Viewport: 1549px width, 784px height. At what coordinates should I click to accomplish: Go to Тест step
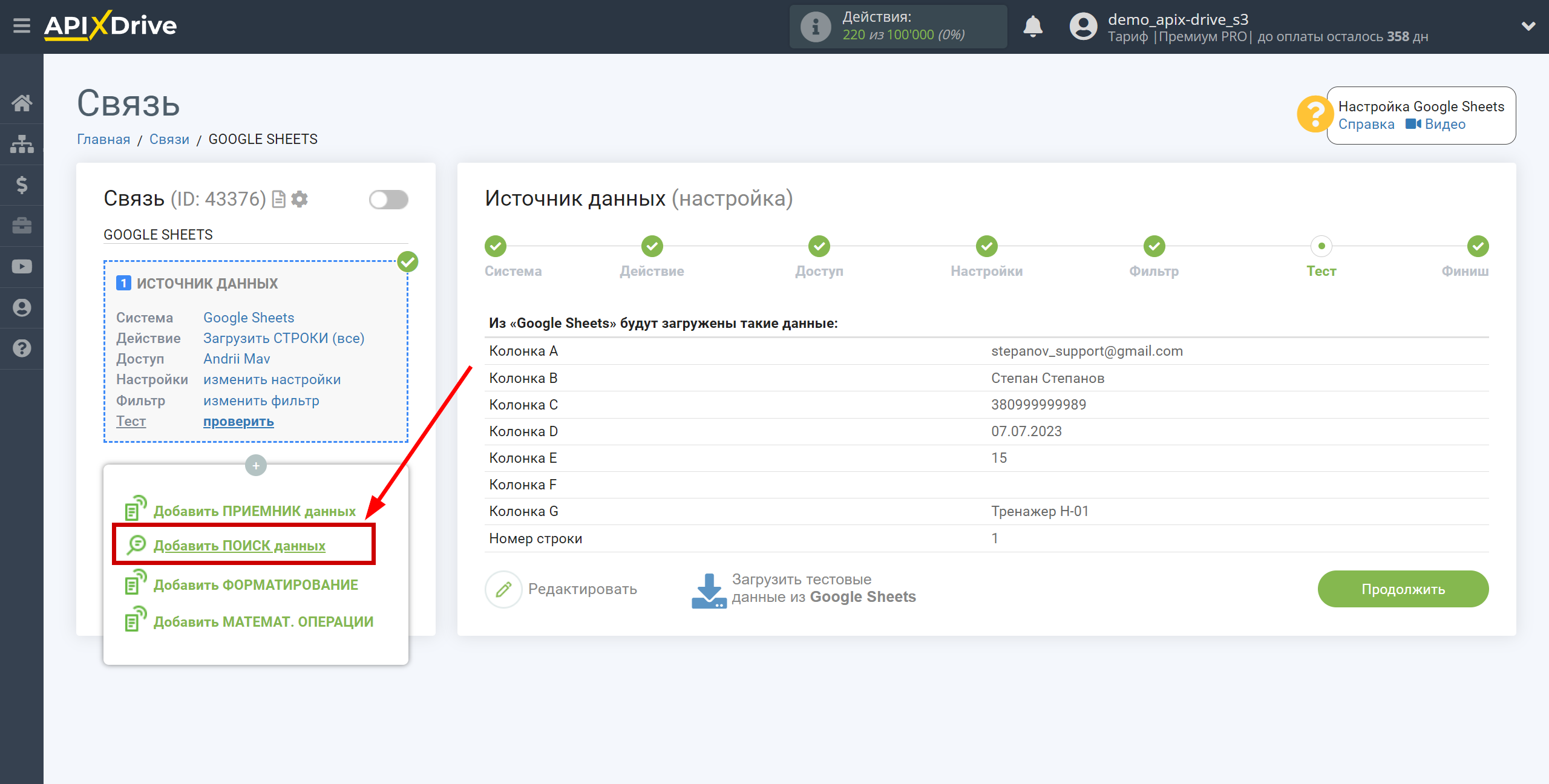coord(1321,246)
